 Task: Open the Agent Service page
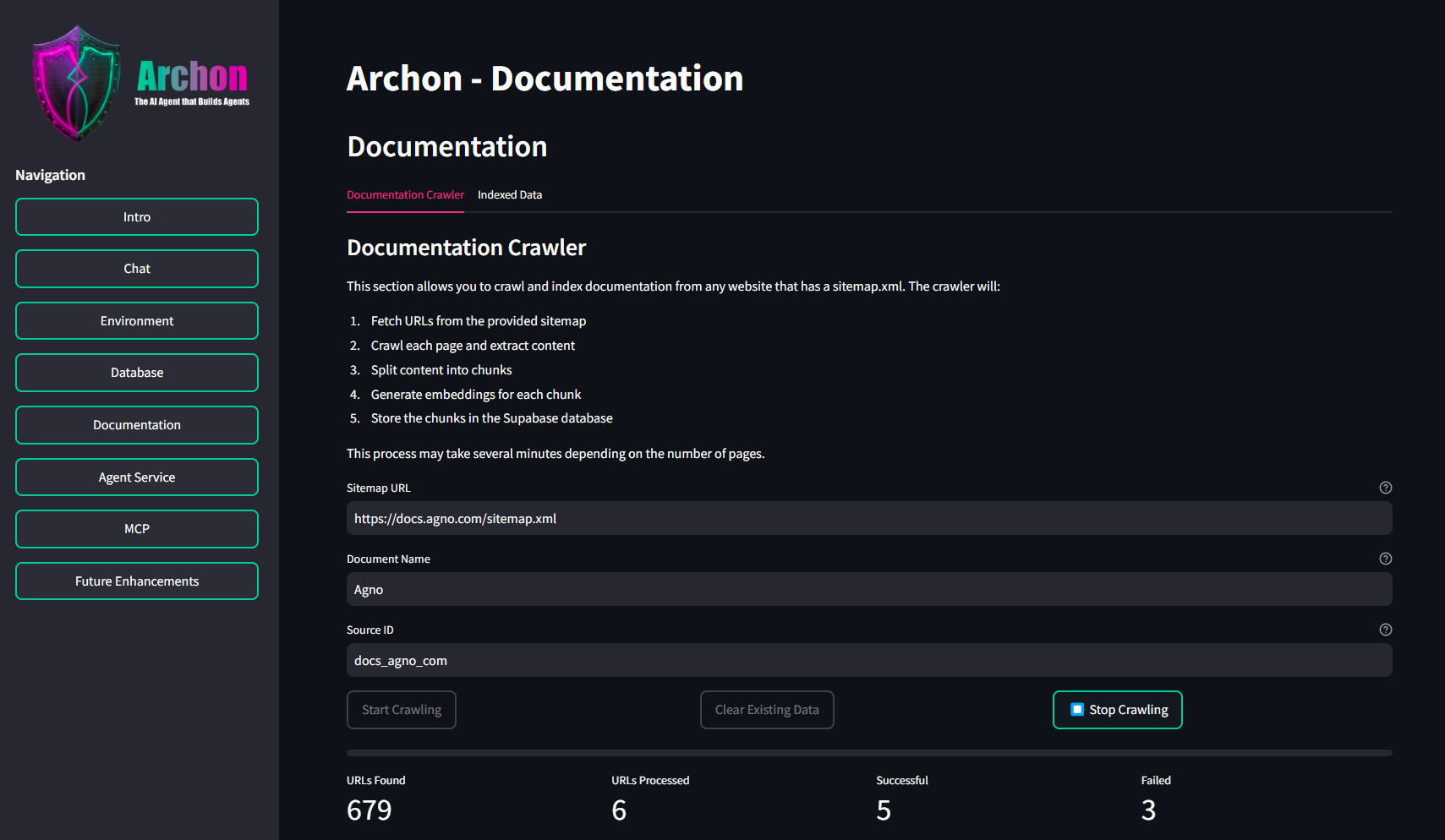(x=137, y=477)
